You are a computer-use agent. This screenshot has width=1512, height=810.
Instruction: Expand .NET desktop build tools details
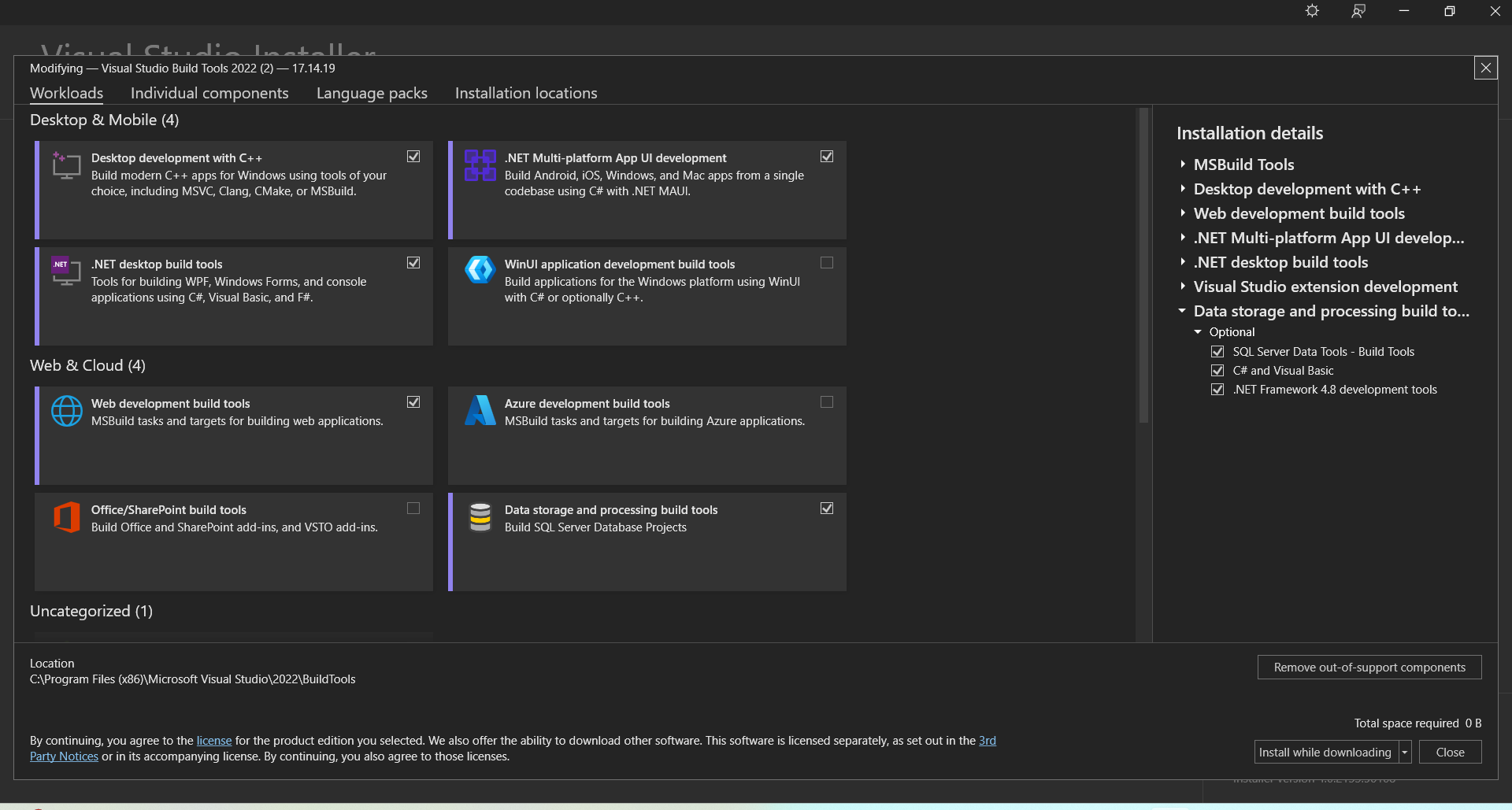(x=1183, y=262)
